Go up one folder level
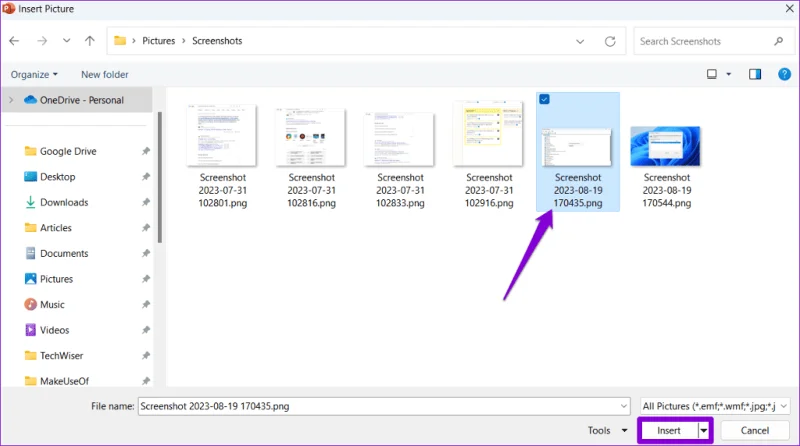 90,41
